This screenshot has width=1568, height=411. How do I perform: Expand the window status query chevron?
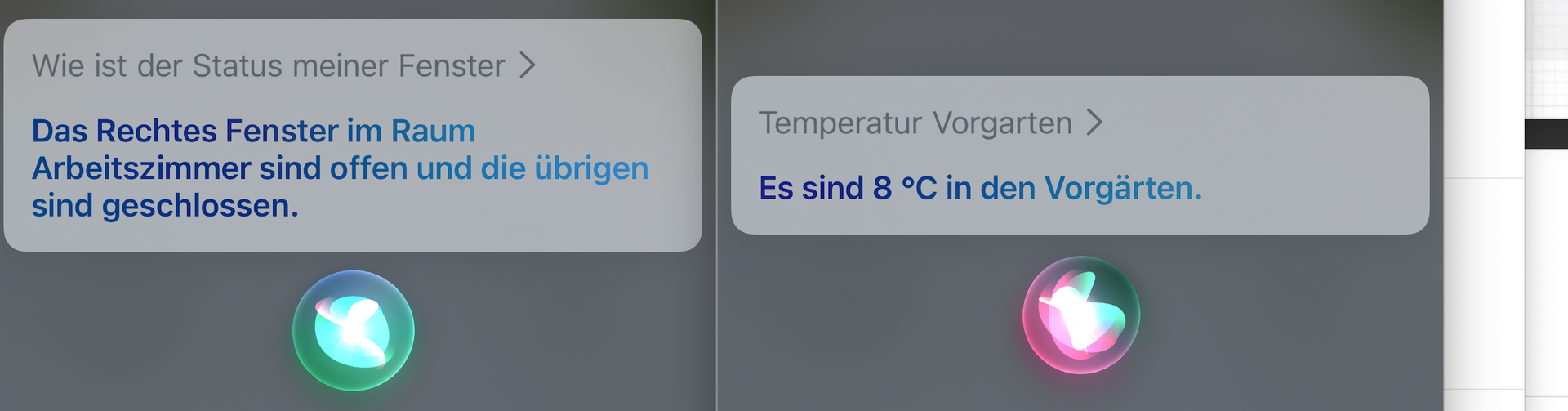pyautogui.click(x=528, y=65)
